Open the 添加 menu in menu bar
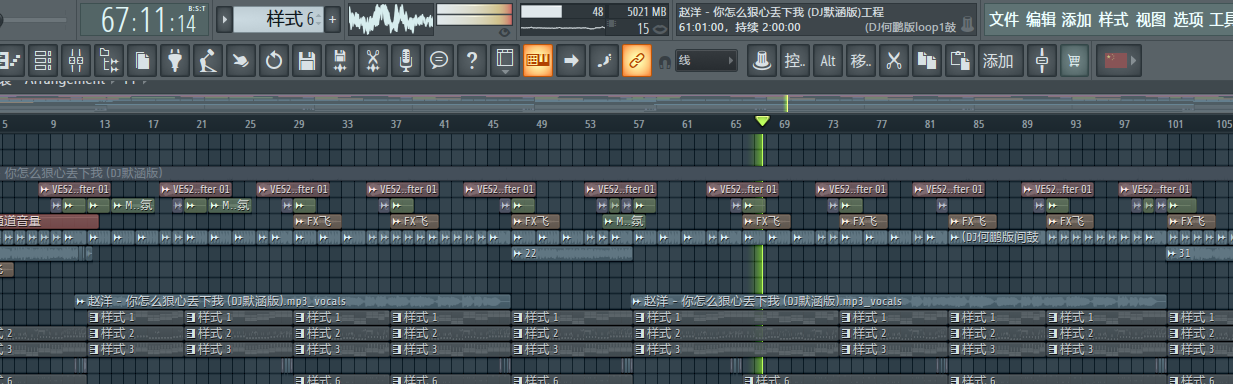Screen dimensions: 1233x384 point(1076,20)
